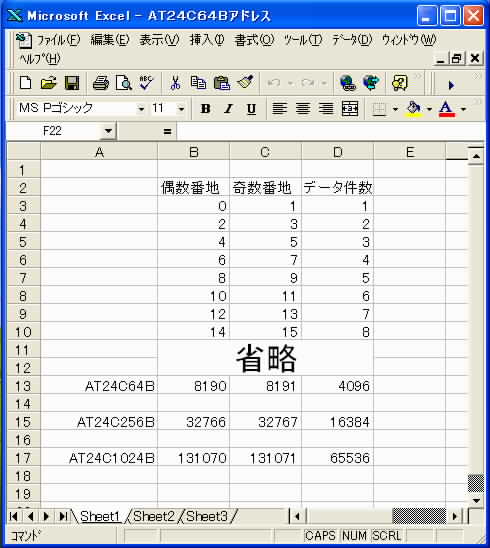Viewport: 490px width, 548px height.
Task: Expand the MS Pゴシック font dropdown
Action: [141, 109]
